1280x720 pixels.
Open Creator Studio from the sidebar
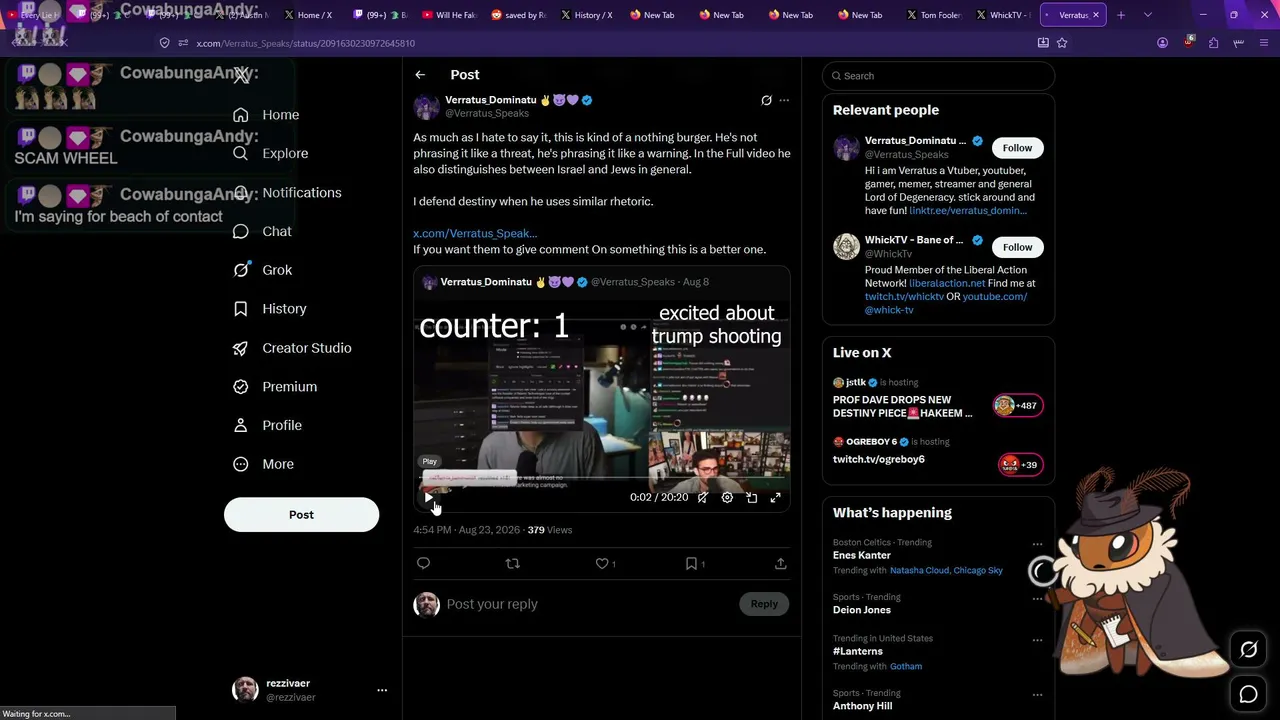[292, 348]
